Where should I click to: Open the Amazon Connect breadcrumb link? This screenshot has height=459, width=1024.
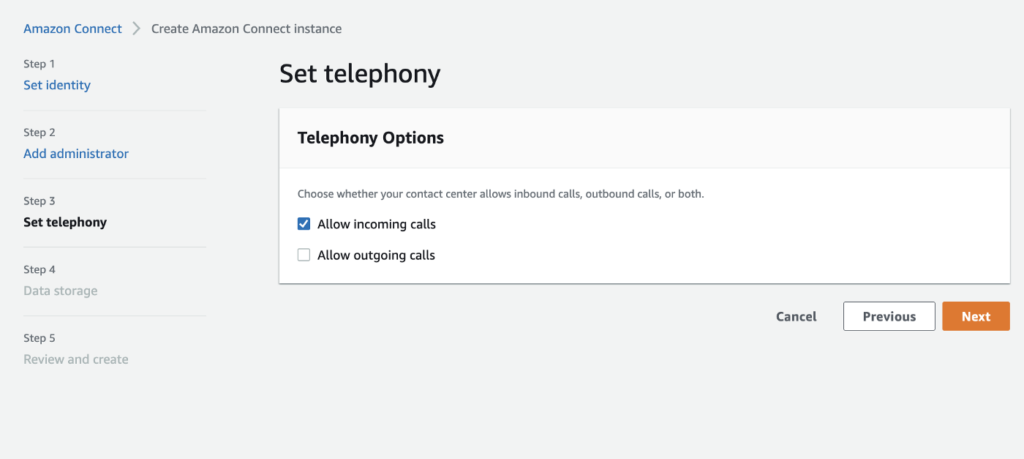(72, 29)
